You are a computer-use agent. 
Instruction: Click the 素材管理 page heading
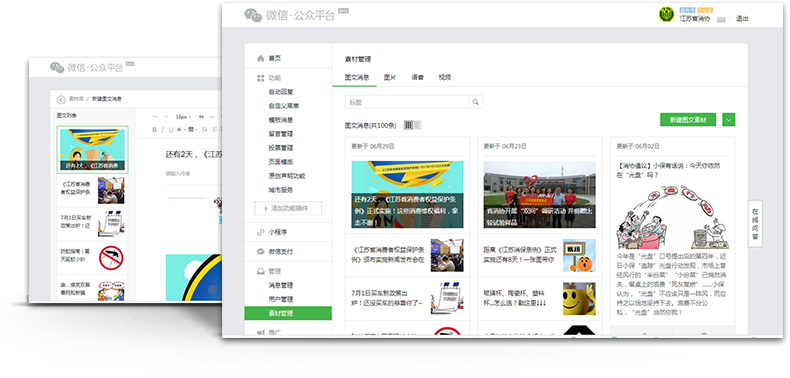[x=358, y=59]
